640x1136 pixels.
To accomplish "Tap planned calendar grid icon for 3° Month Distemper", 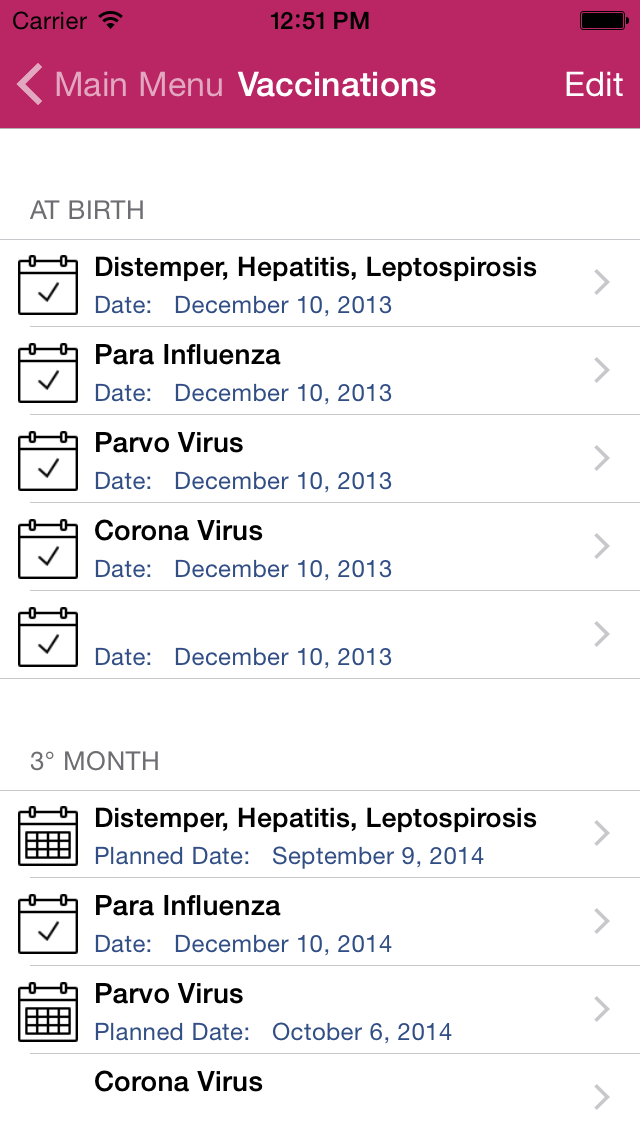I will pos(48,836).
